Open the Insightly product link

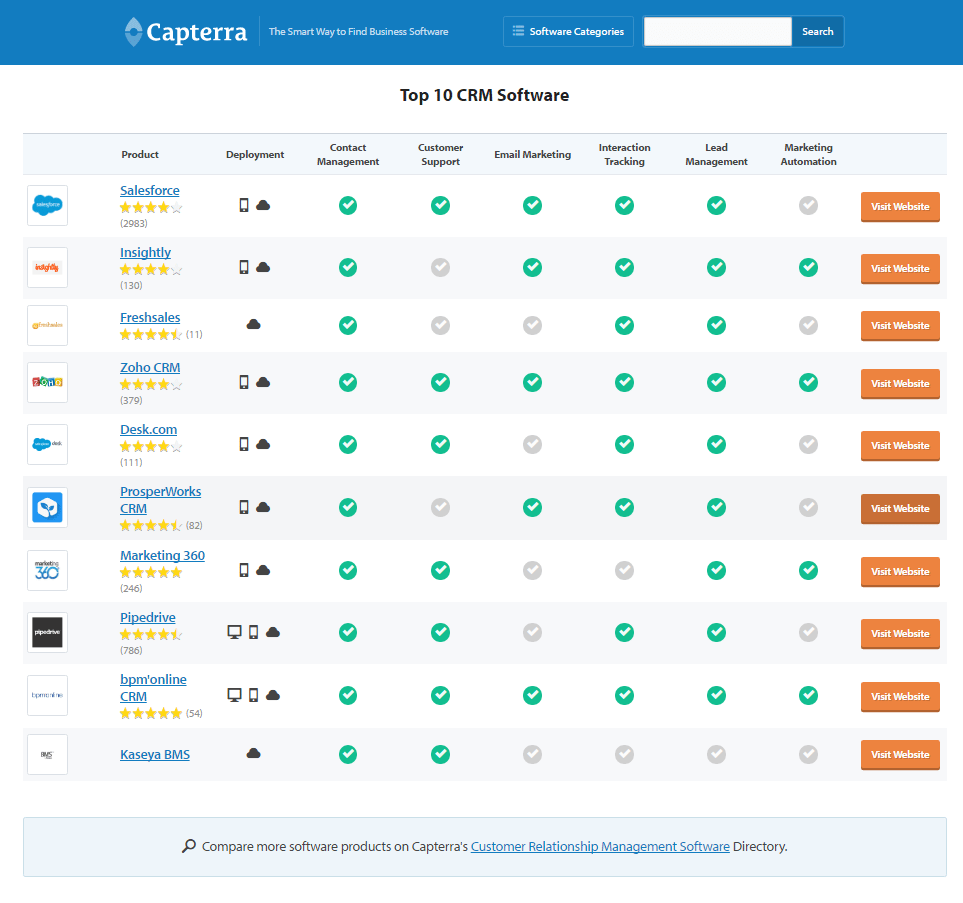pos(146,252)
